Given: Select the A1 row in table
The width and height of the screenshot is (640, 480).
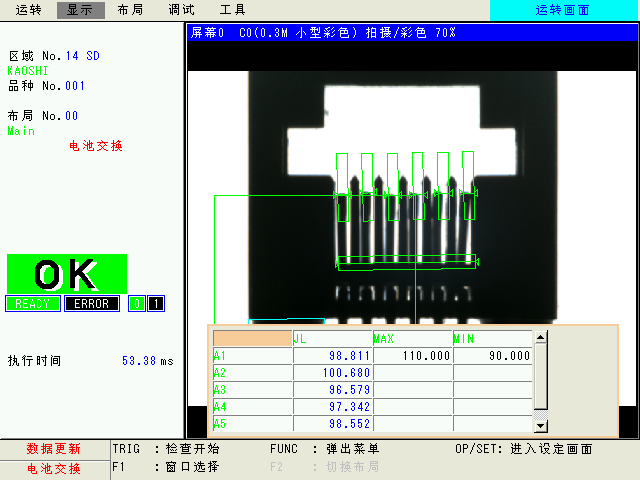Looking at the screenshot, I should 252,355.
